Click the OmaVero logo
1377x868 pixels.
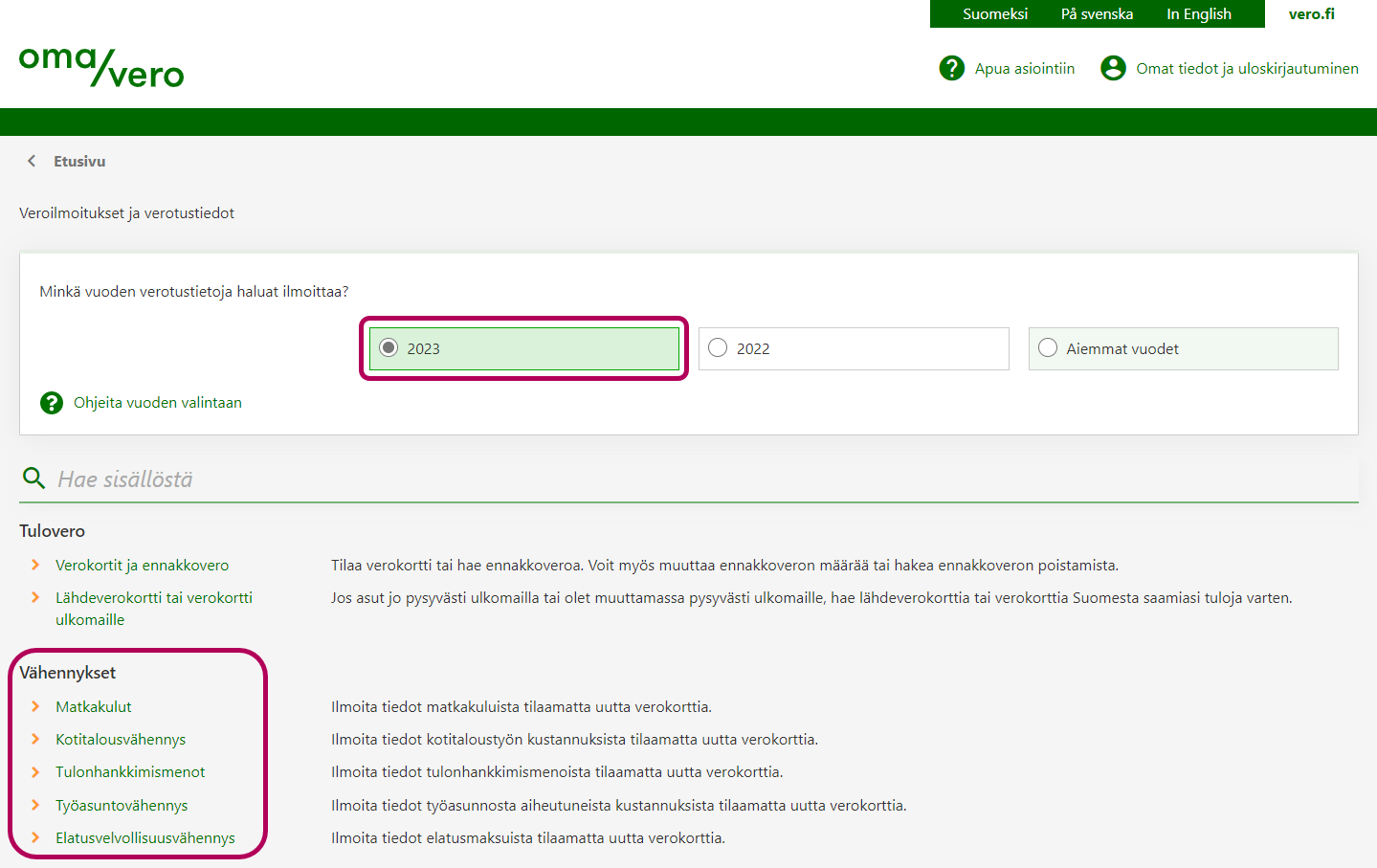click(x=101, y=67)
